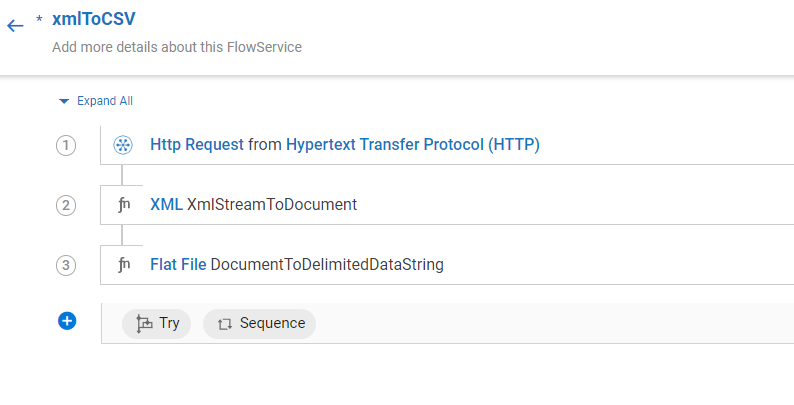This screenshot has width=794, height=405.
Task: Edit the xmlToCSV FlowService title
Action: pos(94,19)
